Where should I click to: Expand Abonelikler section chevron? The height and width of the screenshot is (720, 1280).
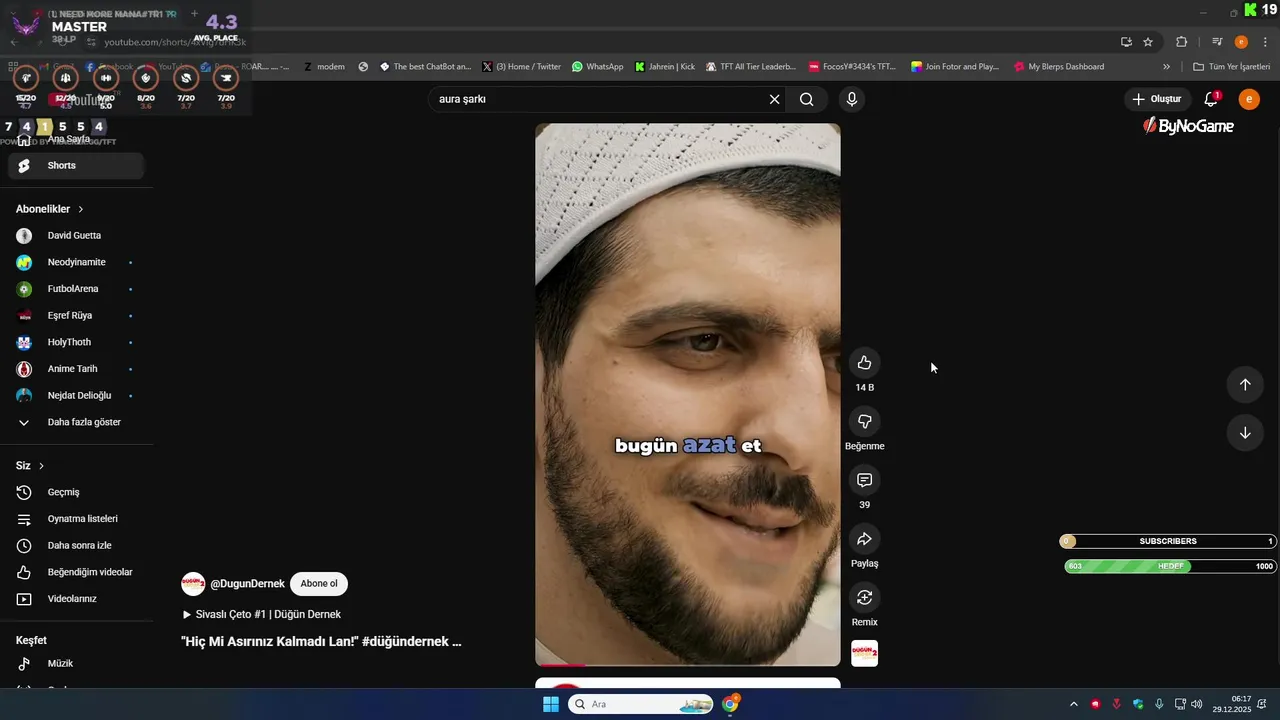(x=81, y=209)
